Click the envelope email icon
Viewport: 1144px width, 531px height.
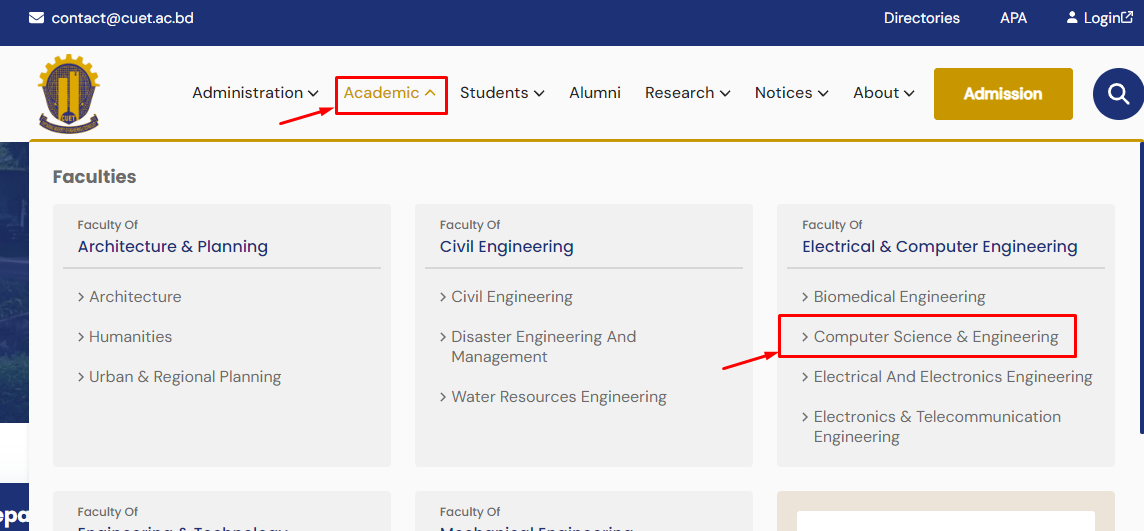(x=37, y=18)
